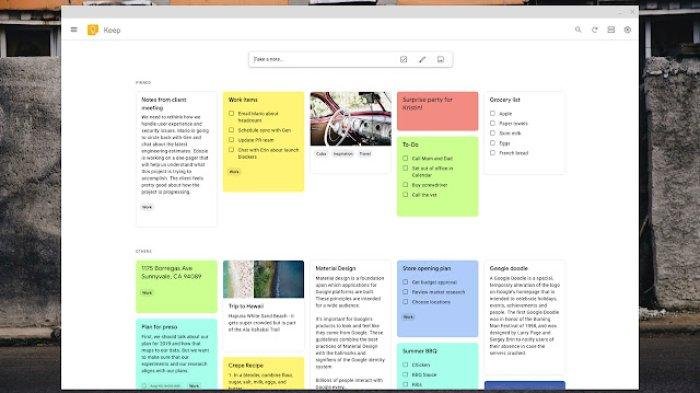Check 'Soy milk' in Grocery list
Image resolution: width=700 pixels, height=393 pixels.
click(x=492, y=133)
